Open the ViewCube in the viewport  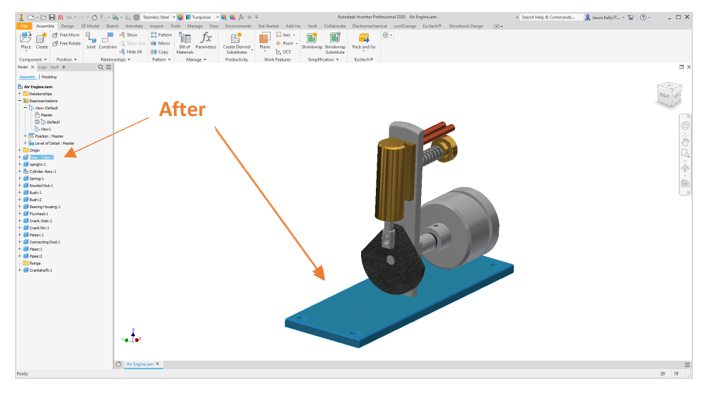pos(669,94)
